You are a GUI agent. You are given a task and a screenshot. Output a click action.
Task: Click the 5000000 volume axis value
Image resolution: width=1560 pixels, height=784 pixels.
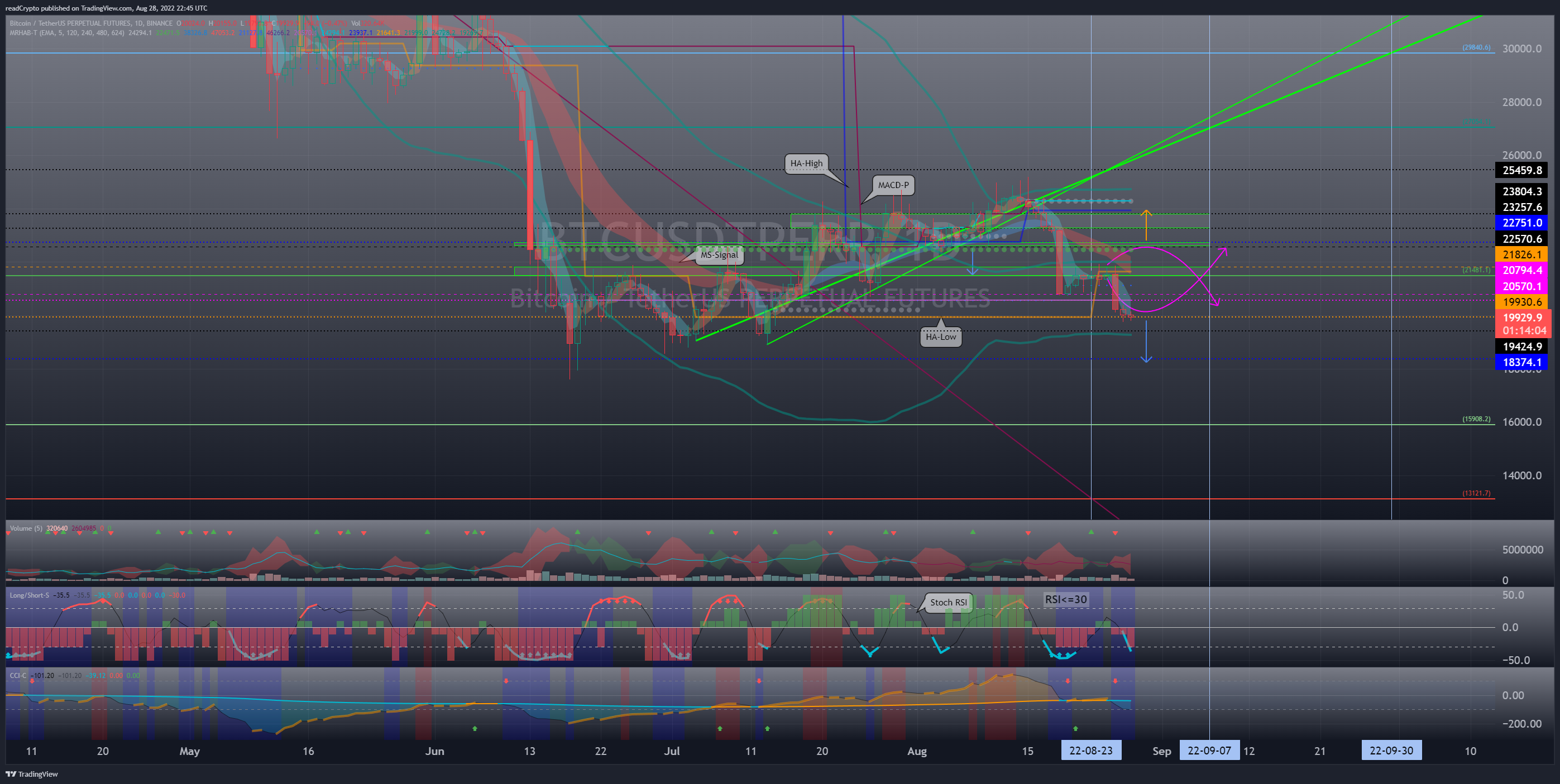point(1523,550)
